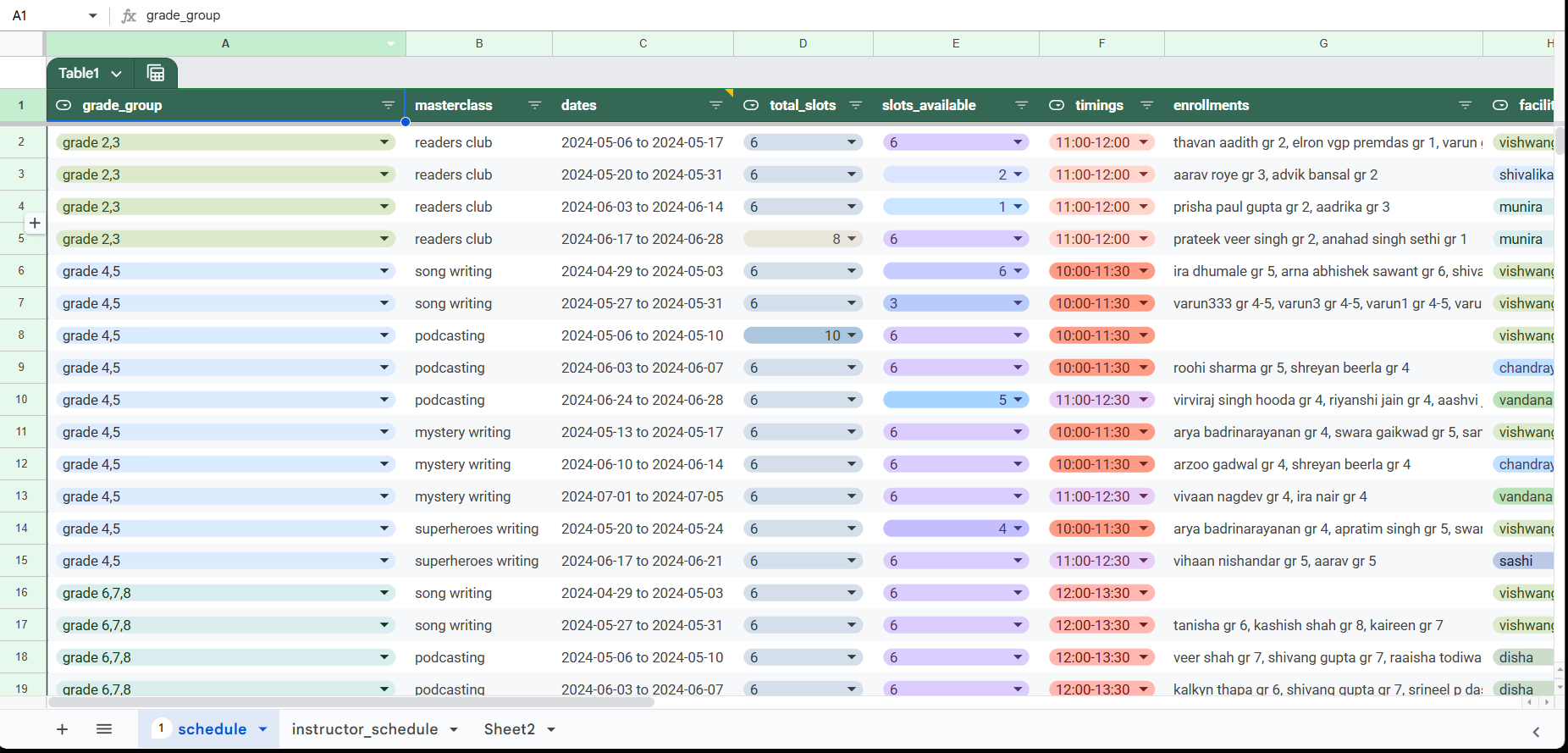
Task: Click the enrollments column header cell
Action: tap(1323, 105)
